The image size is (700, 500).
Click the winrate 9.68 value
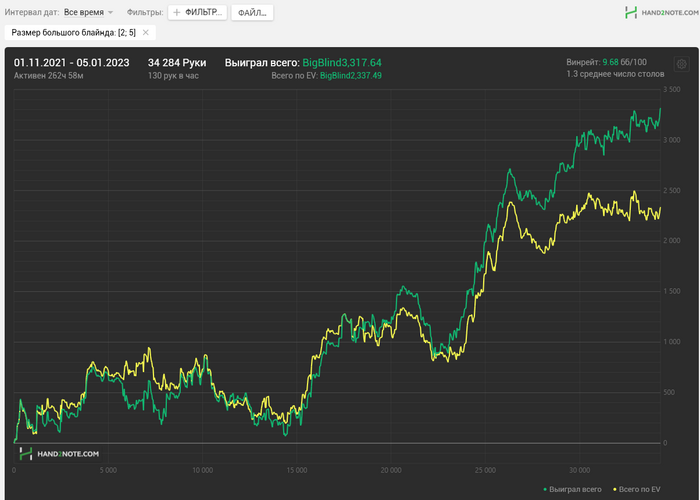[609, 62]
